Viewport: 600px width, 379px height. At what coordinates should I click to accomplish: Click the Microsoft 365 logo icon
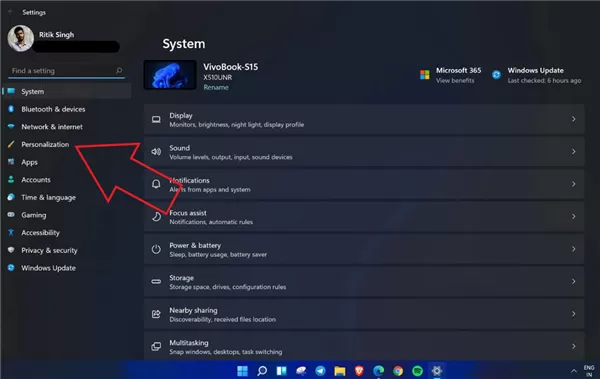[424, 75]
